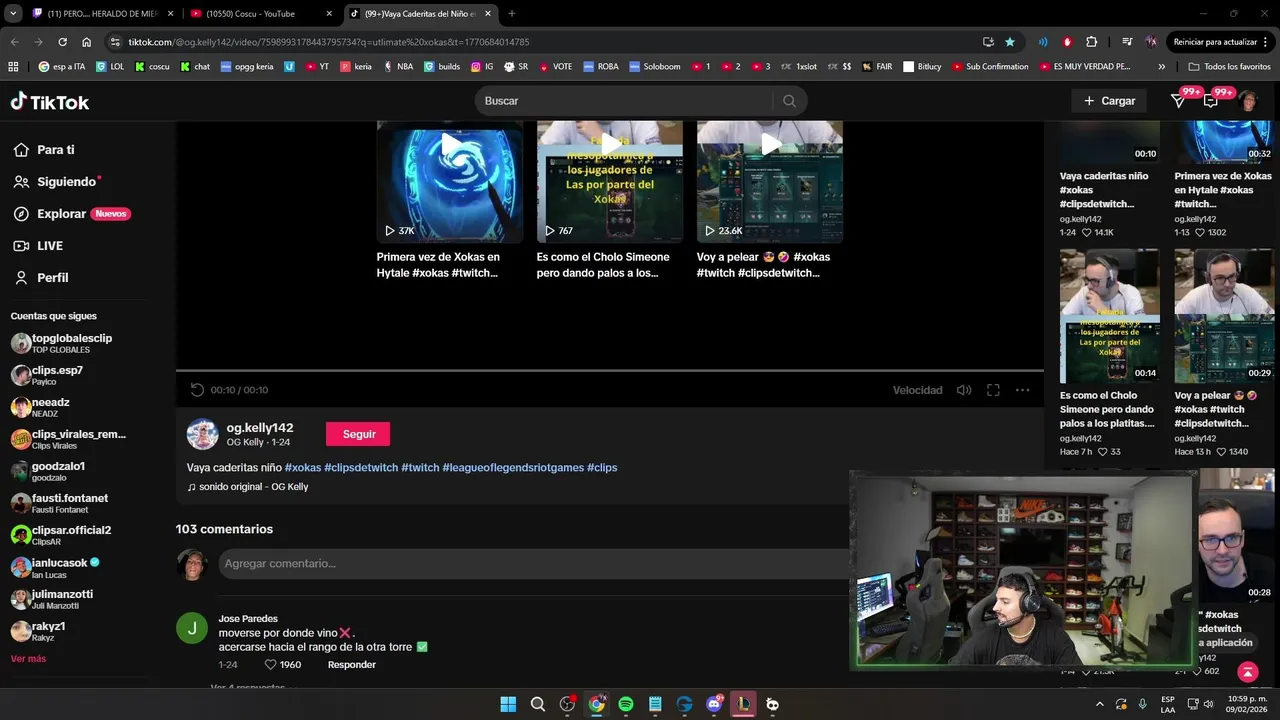This screenshot has width=1280, height=720.
Task: Open Discord from the taskbar
Action: pos(714,704)
